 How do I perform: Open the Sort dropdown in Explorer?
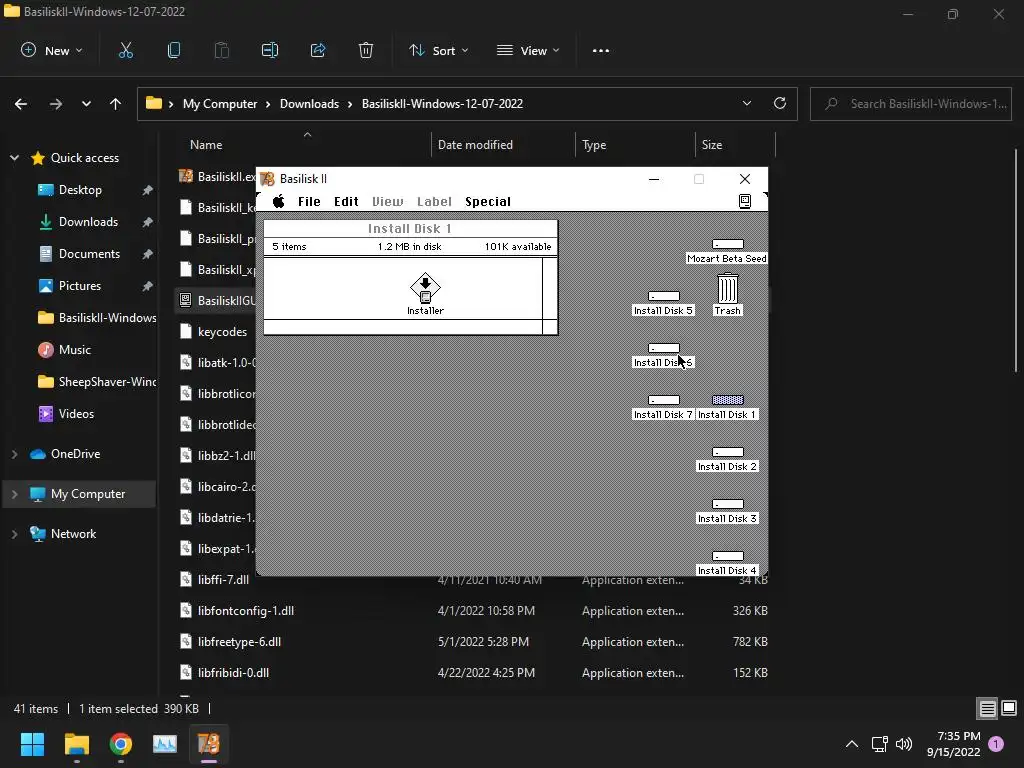(439, 50)
